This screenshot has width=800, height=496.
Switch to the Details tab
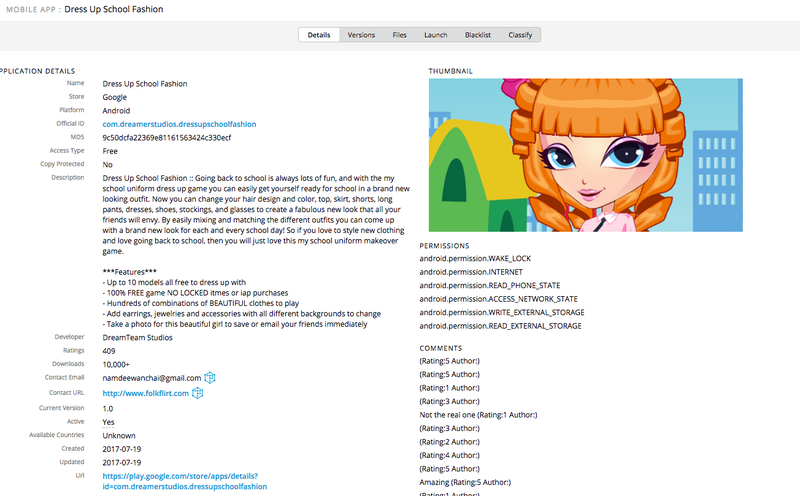pyautogui.click(x=319, y=35)
